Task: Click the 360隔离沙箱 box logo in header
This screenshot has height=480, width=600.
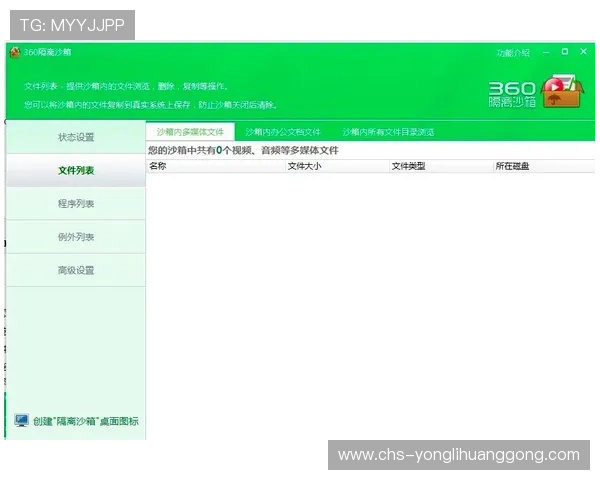Action: (562, 91)
